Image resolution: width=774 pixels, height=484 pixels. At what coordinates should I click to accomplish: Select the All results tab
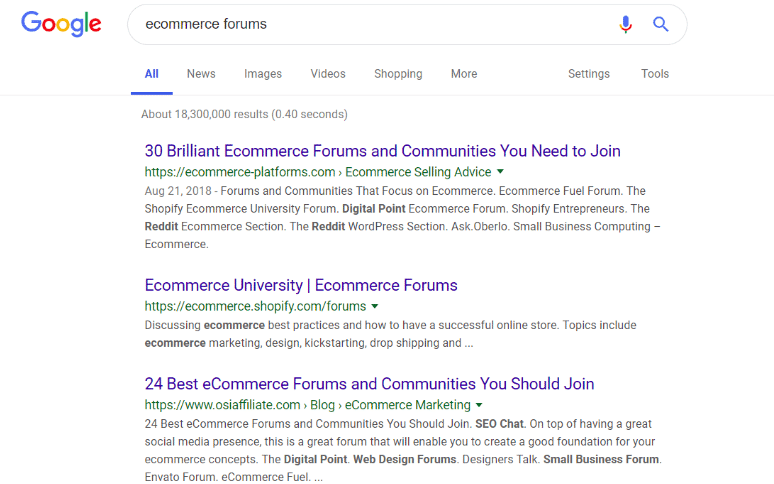tap(152, 74)
